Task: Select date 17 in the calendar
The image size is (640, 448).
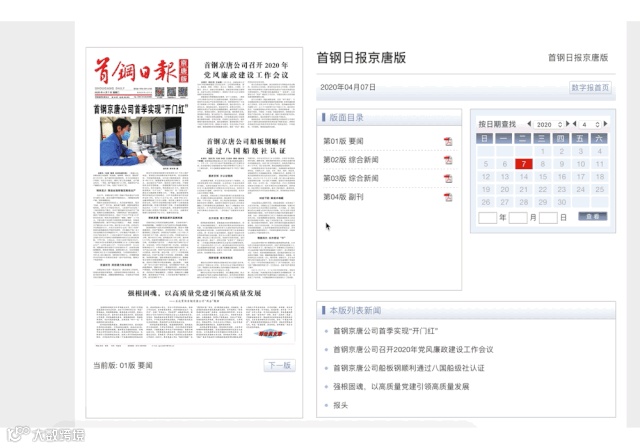Action: [580, 177]
